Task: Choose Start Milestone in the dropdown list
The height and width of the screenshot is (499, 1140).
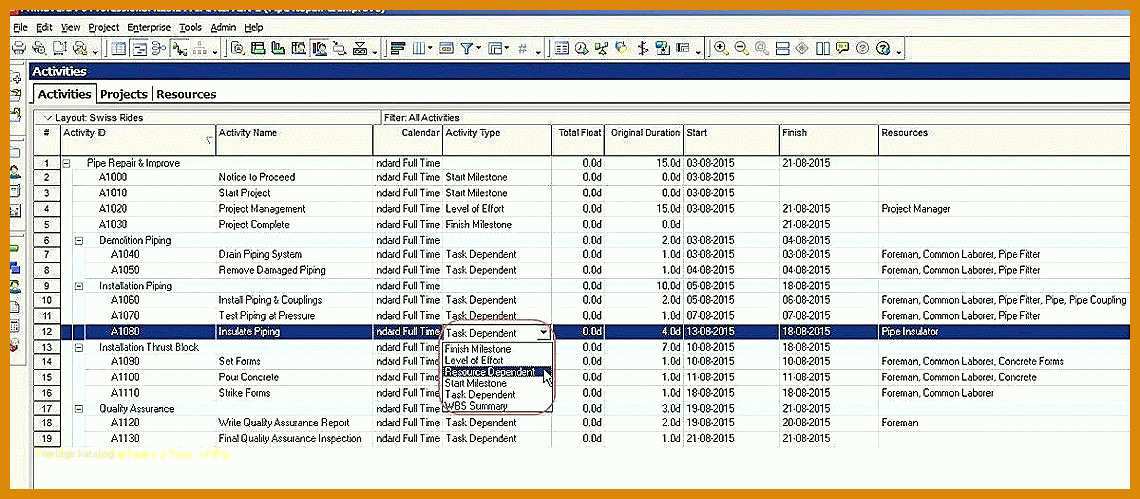Action: pos(475,383)
